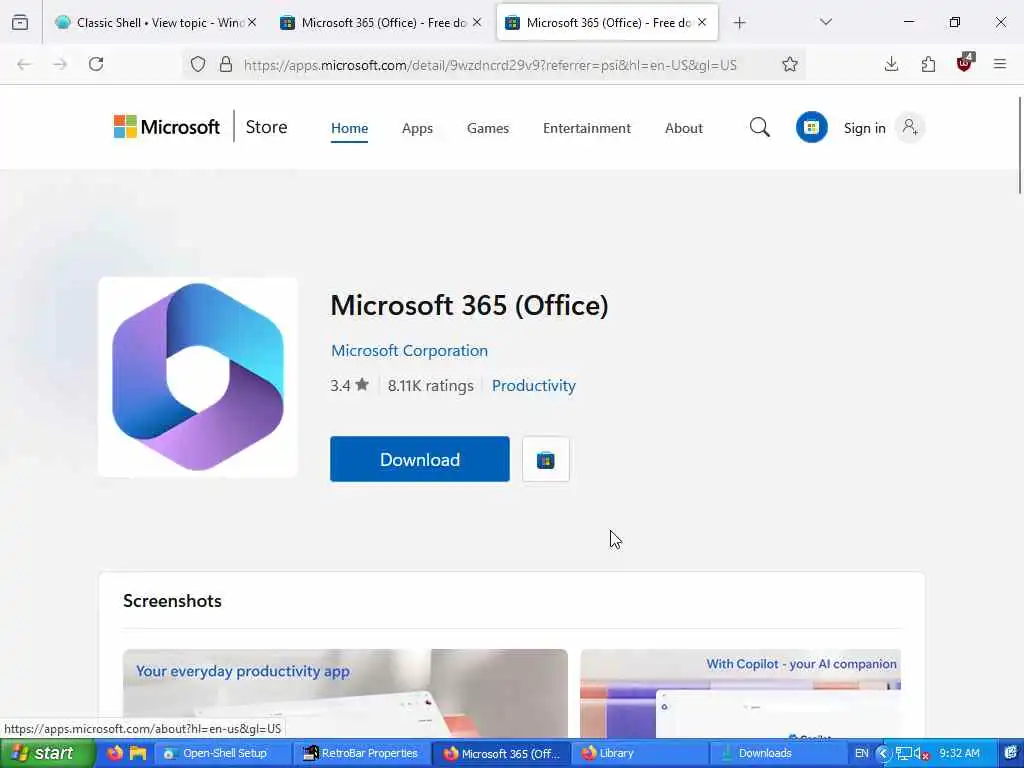Open Productivity category link
Viewport: 1024px width, 768px height.
tap(534, 385)
